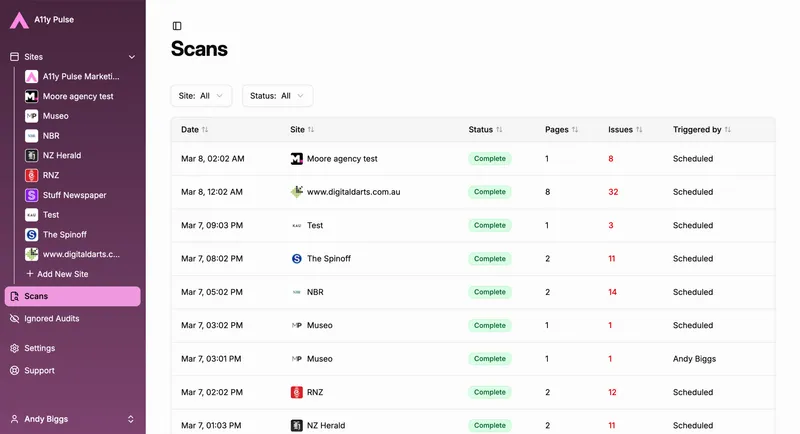800x434 pixels.
Task: Select Museo site icon in sidebar
Action: tap(32, 116)
